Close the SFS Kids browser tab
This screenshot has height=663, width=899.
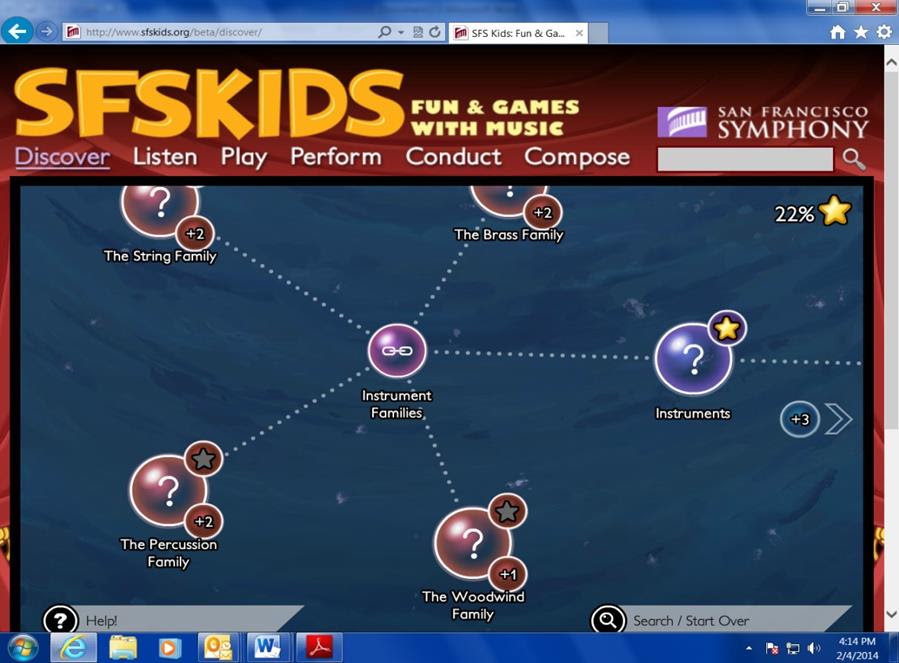tap(580, 33)
